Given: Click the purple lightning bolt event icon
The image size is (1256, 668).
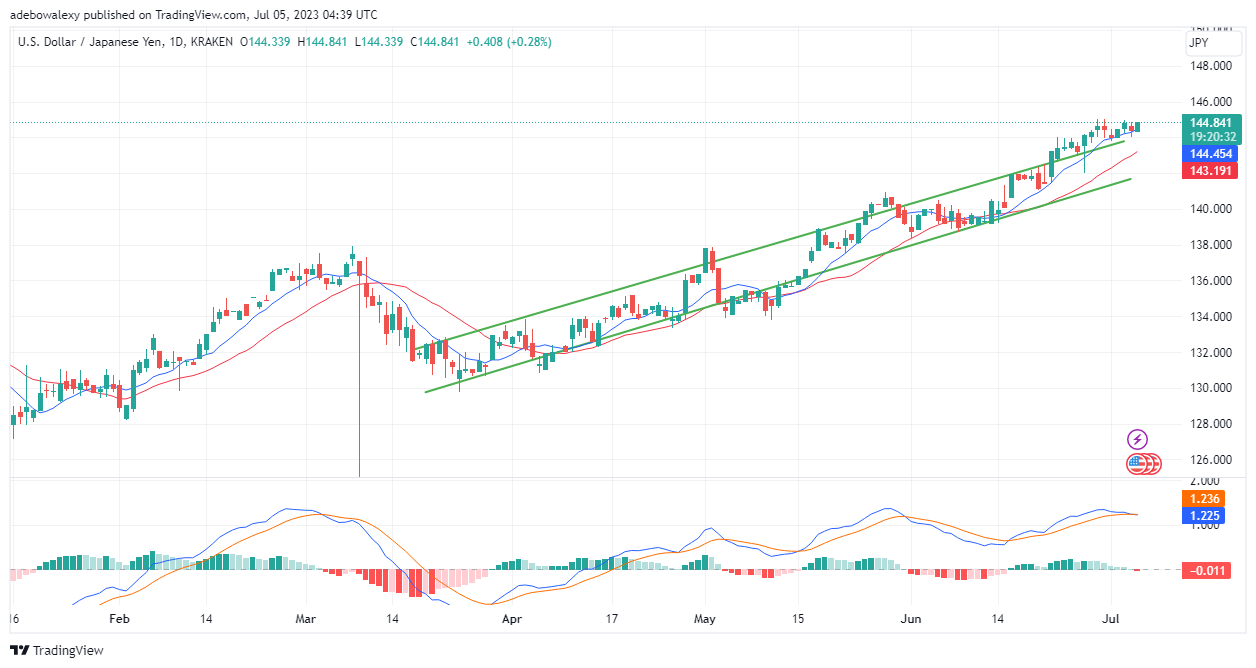Looking at the screenshot, I should [x=1138, y=440].
